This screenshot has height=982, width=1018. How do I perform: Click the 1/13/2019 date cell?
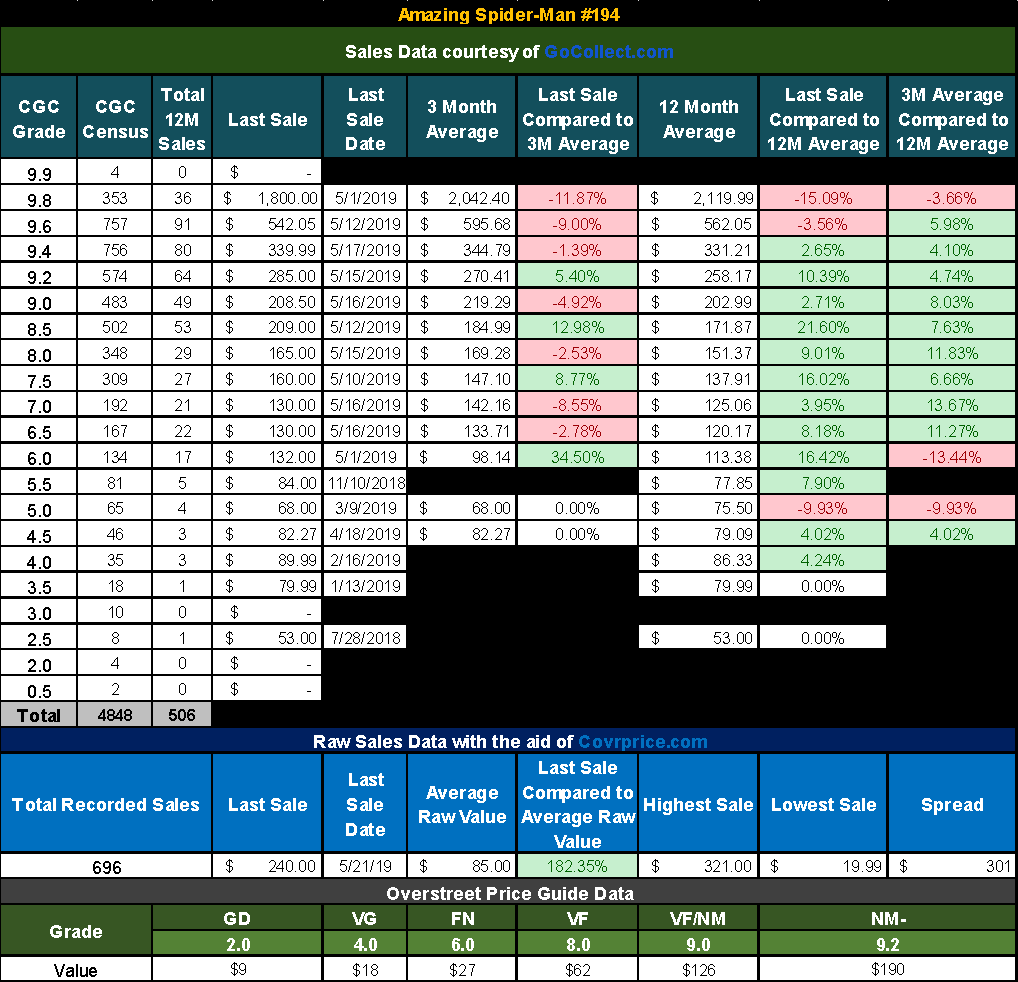point(365,586)
